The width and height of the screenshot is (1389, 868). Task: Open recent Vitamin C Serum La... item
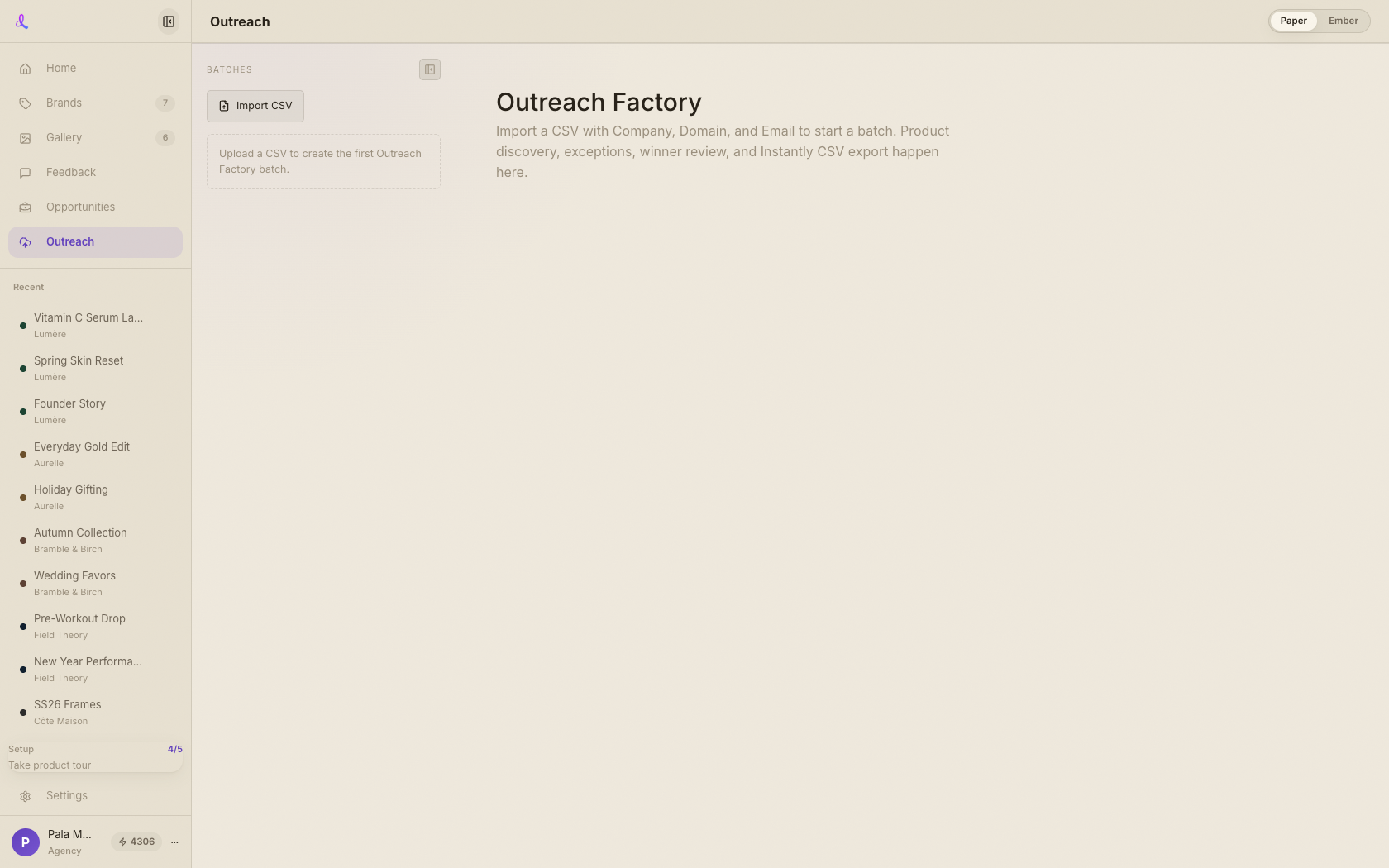[x=95, y=326]
